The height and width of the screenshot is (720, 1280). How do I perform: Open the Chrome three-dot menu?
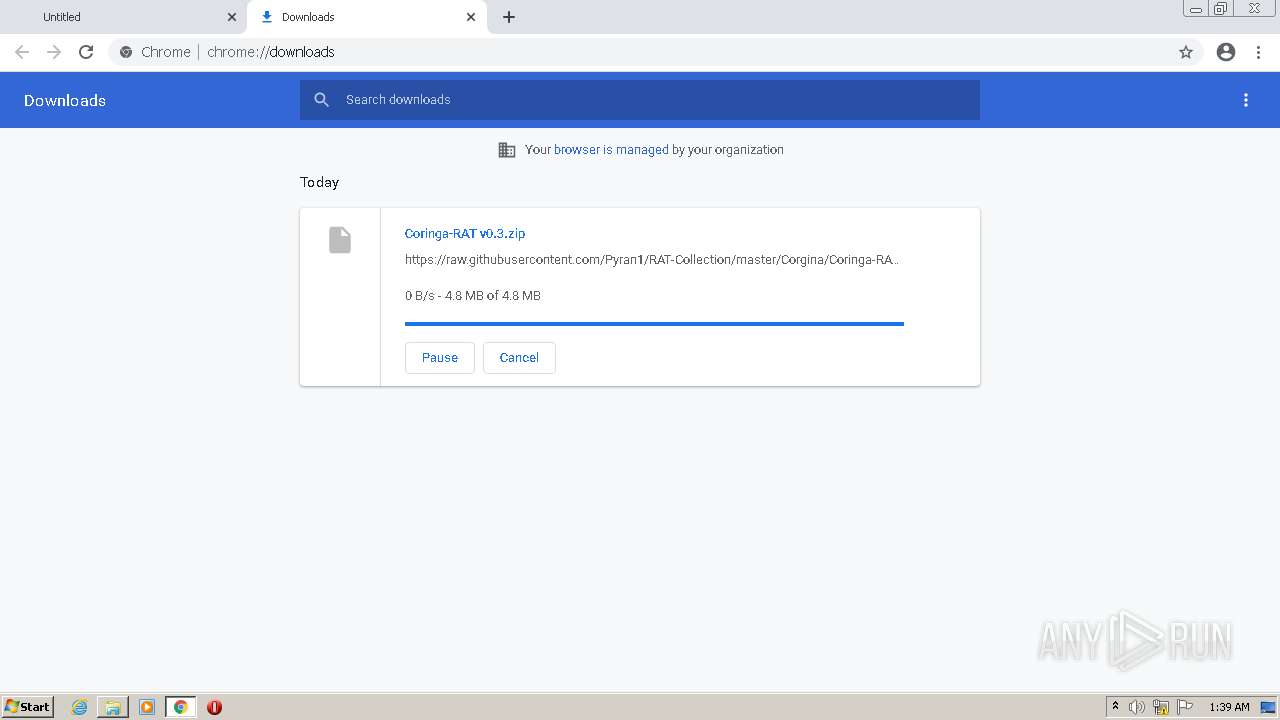coord(1258,52)
